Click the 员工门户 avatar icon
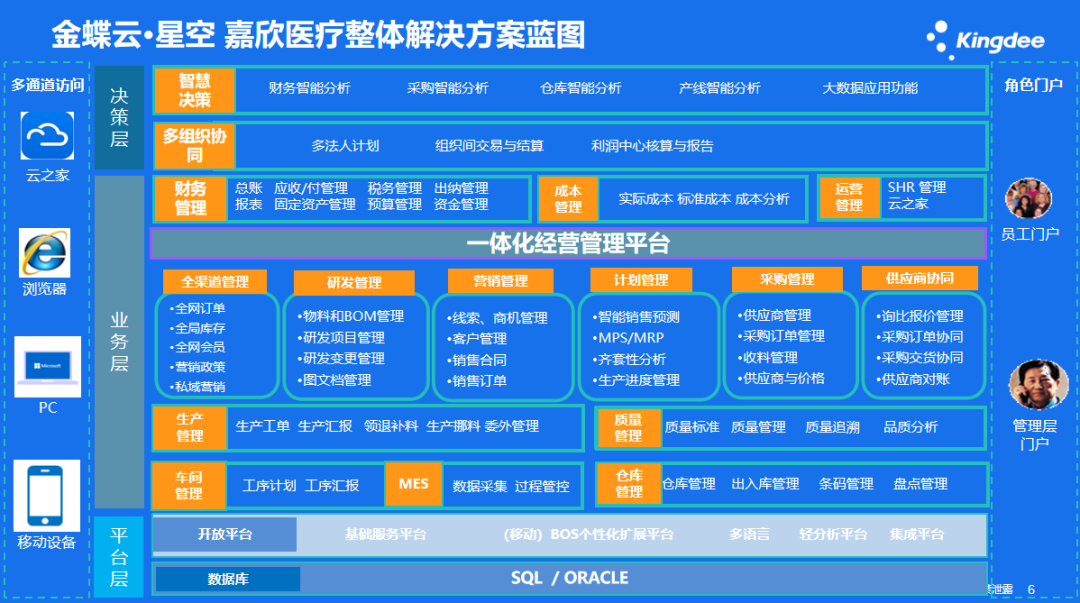 (1028, 200)
